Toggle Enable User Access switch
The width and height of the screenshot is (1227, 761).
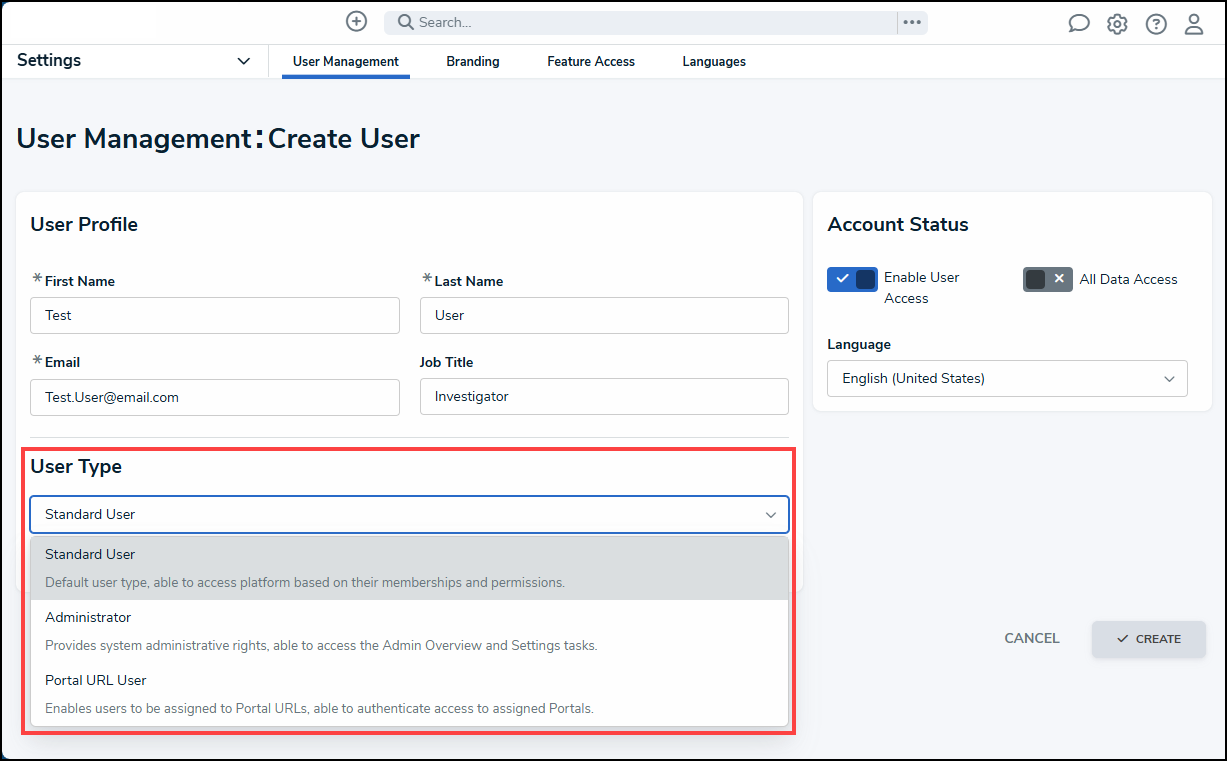[852, 279]
